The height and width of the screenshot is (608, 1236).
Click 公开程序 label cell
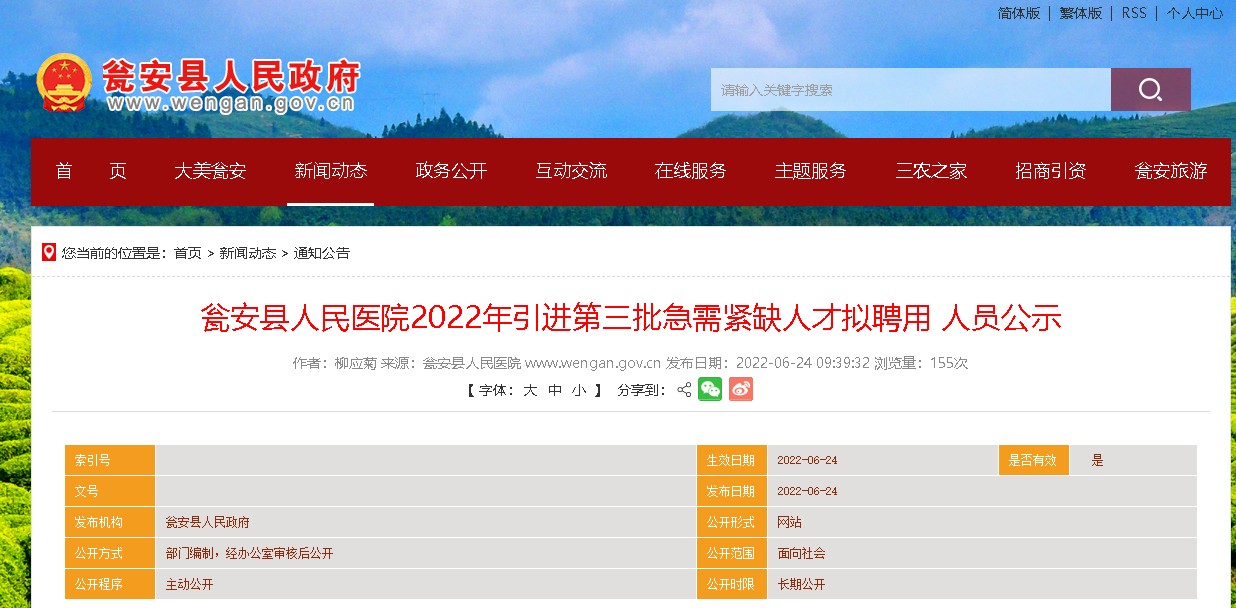click(x=110, y=584)
